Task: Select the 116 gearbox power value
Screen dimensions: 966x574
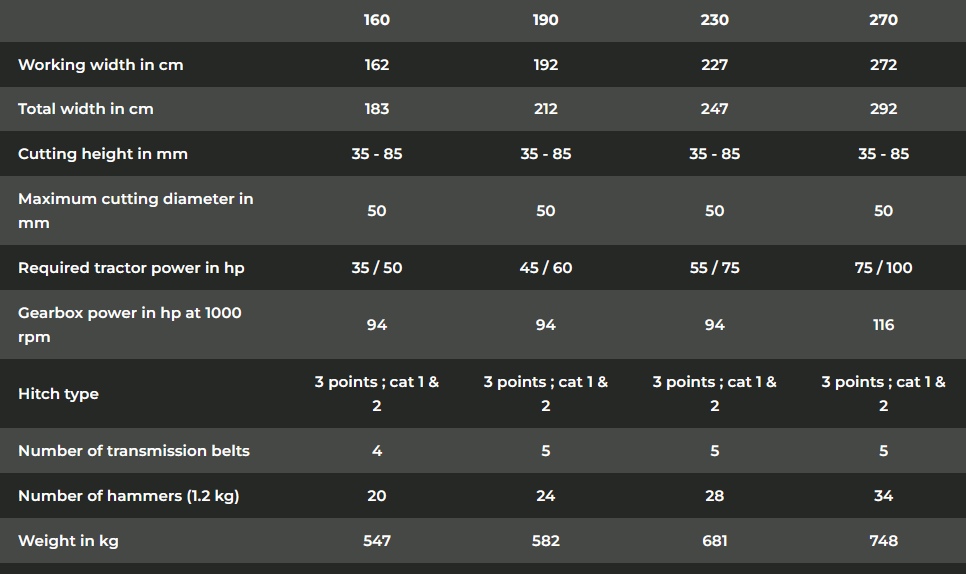Action: (x=884, y=325)
